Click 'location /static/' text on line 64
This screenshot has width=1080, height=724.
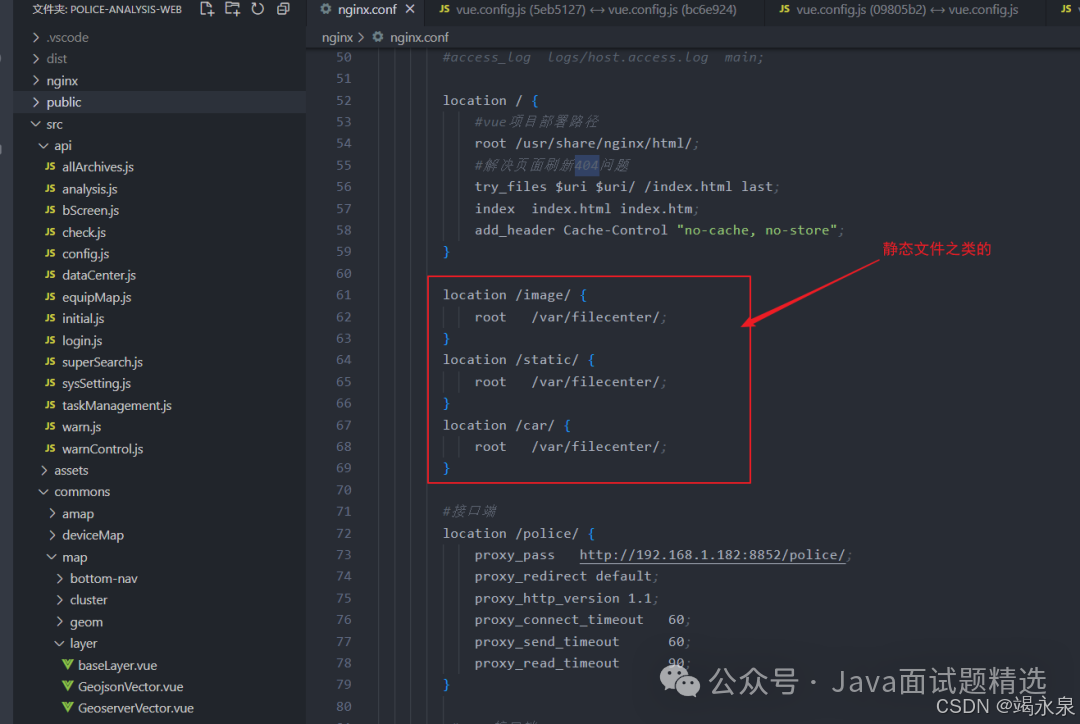pos(510,360)
